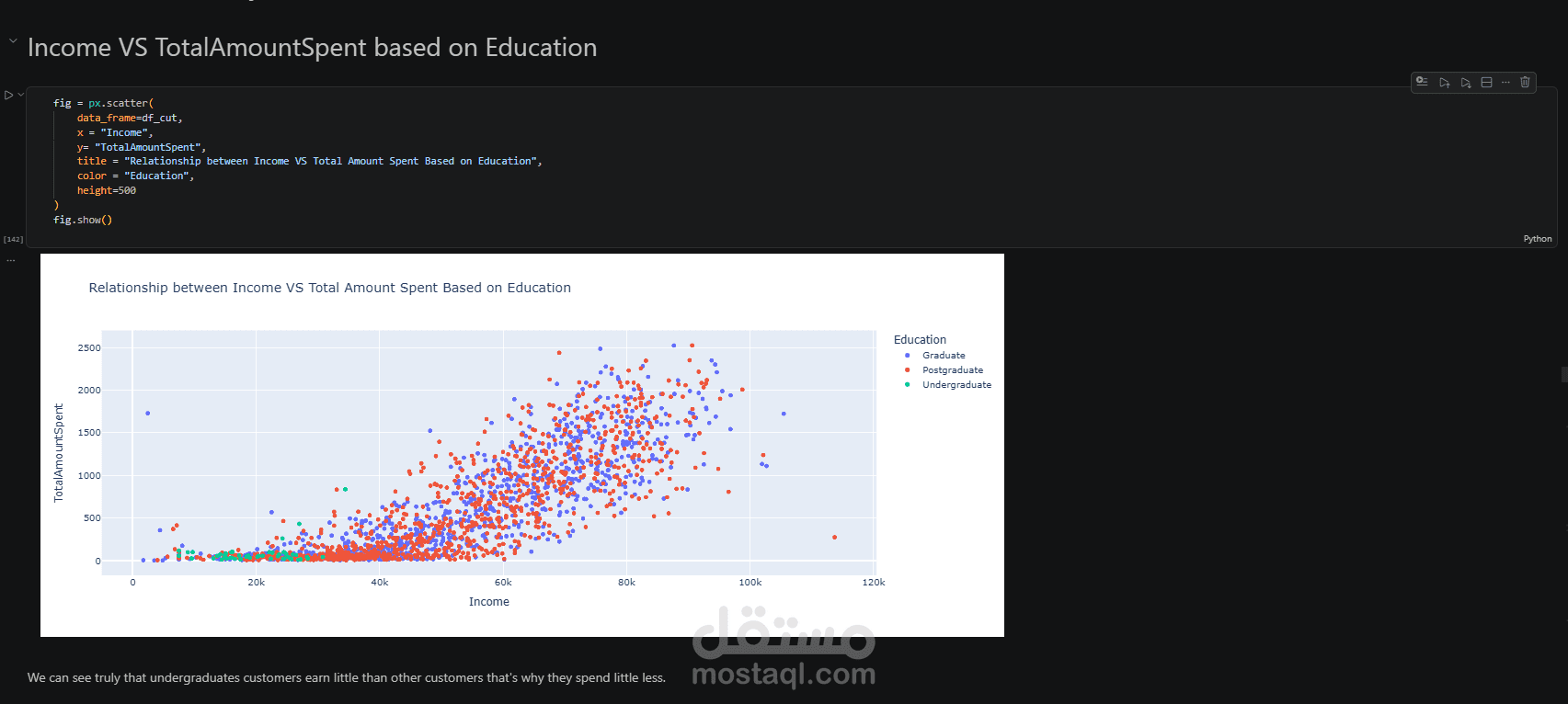
Task: Open run options dropdown beside run button
Action: point(20,95)
